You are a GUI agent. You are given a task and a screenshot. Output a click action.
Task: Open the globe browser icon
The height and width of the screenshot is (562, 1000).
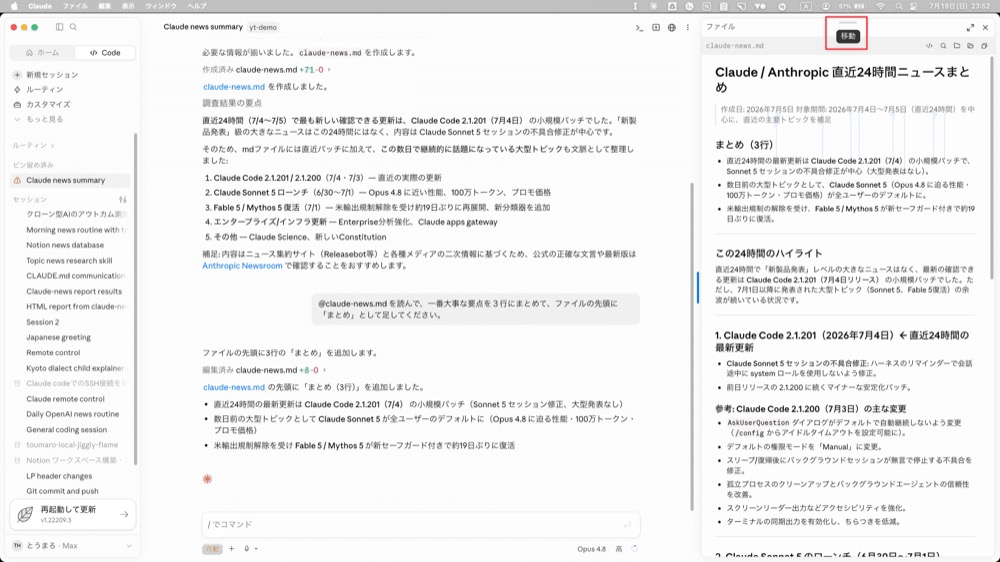(672, 27)
